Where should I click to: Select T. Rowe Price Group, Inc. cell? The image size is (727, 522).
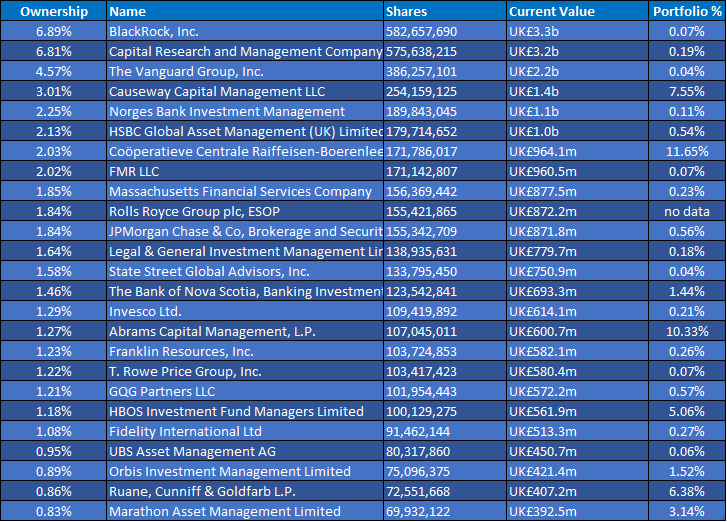pos(245,371)
